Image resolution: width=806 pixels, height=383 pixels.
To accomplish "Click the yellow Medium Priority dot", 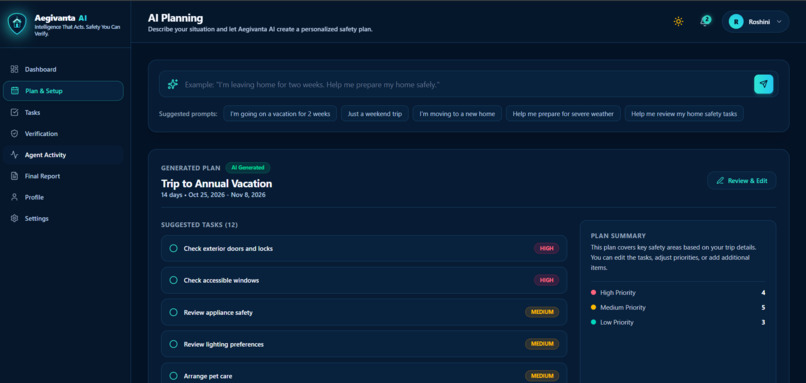I will [593, 307].
